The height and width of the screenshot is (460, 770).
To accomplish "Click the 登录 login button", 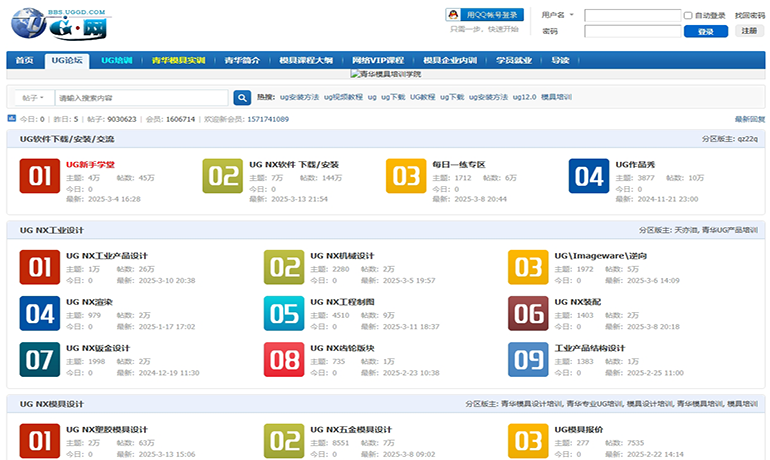I will click(705, 31).
